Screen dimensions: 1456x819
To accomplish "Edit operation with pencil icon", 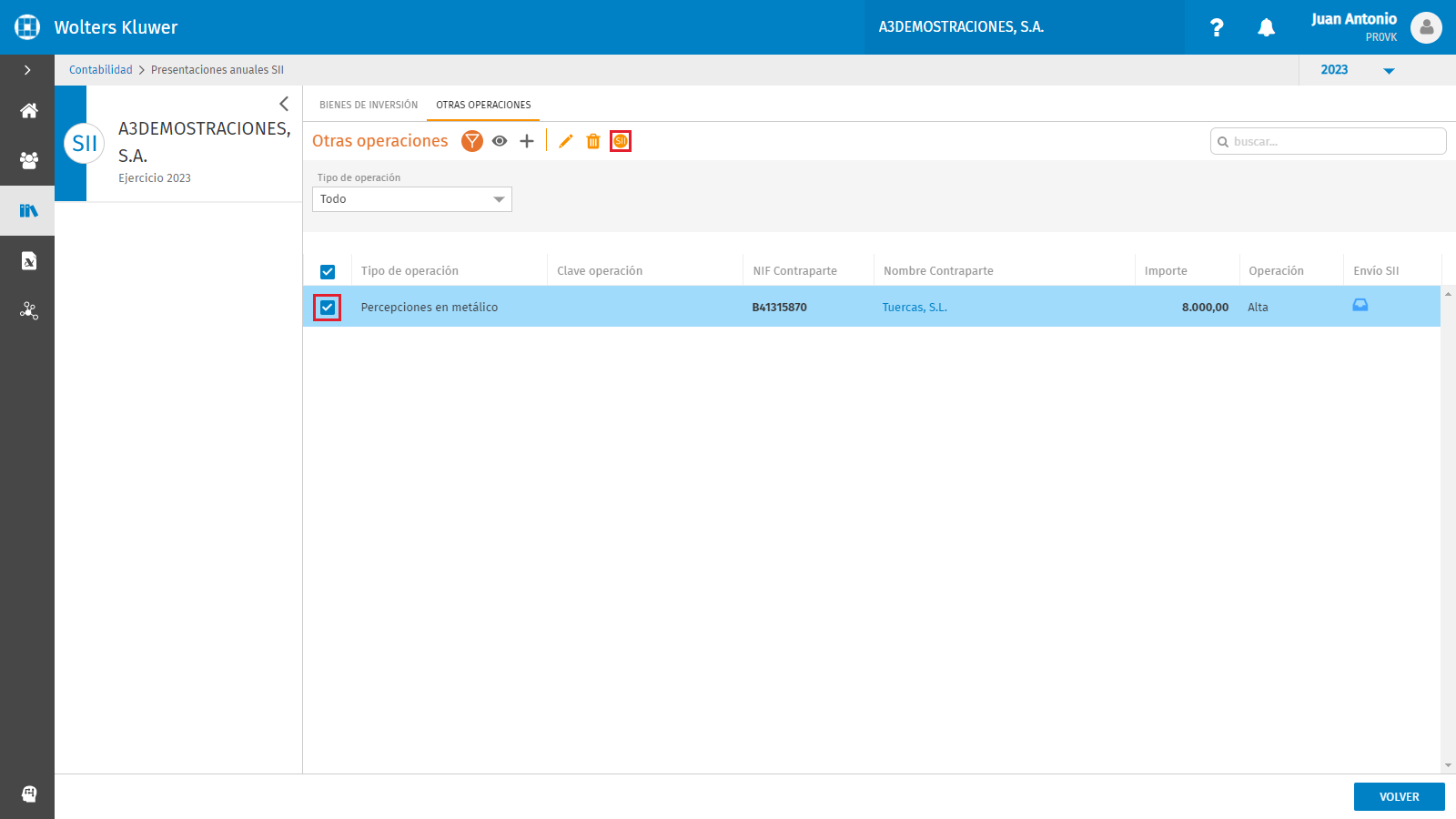I will click(566, 141).
